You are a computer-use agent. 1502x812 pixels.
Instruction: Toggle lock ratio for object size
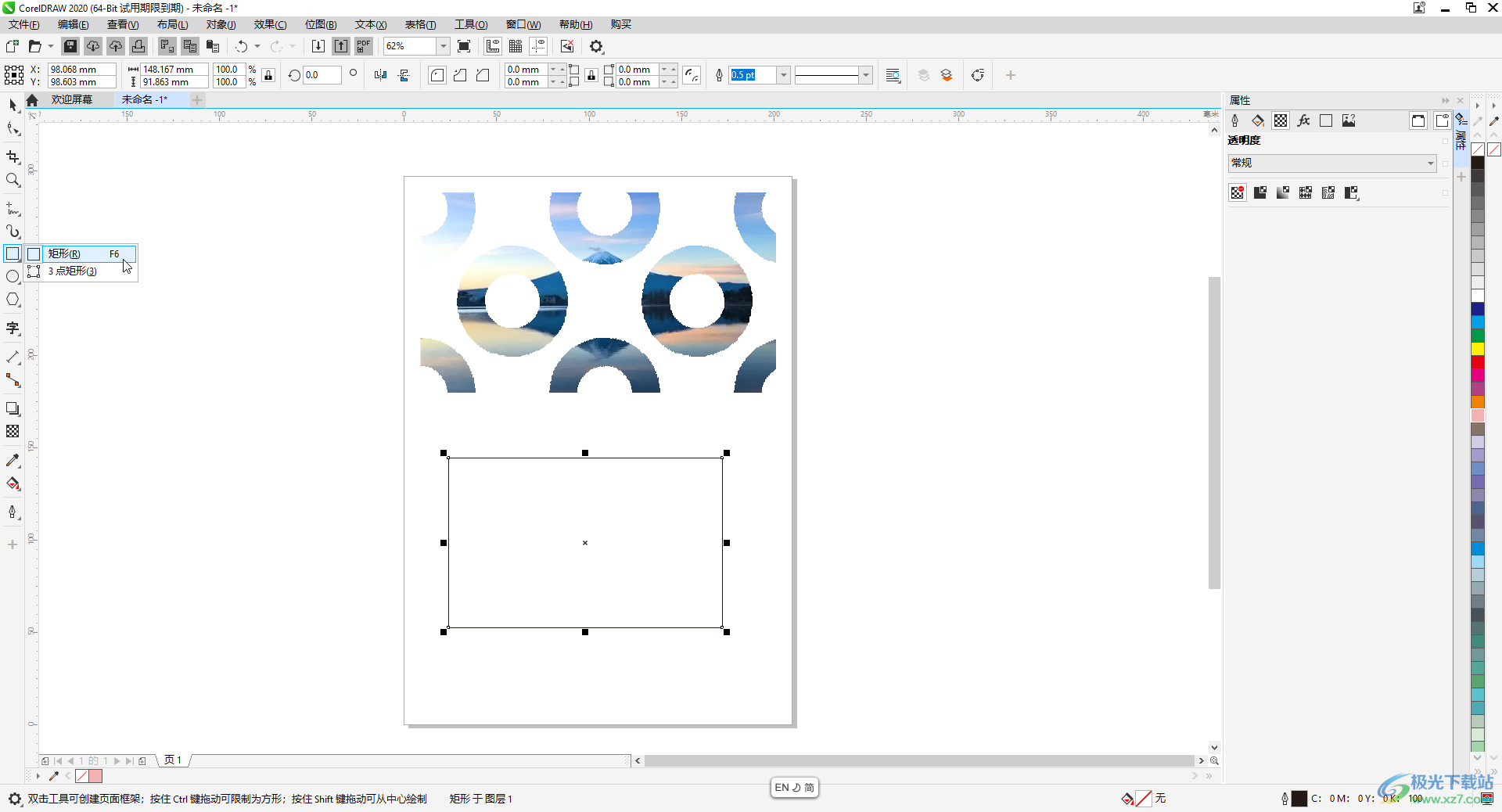pyautogui.click(x=268, y=75)
